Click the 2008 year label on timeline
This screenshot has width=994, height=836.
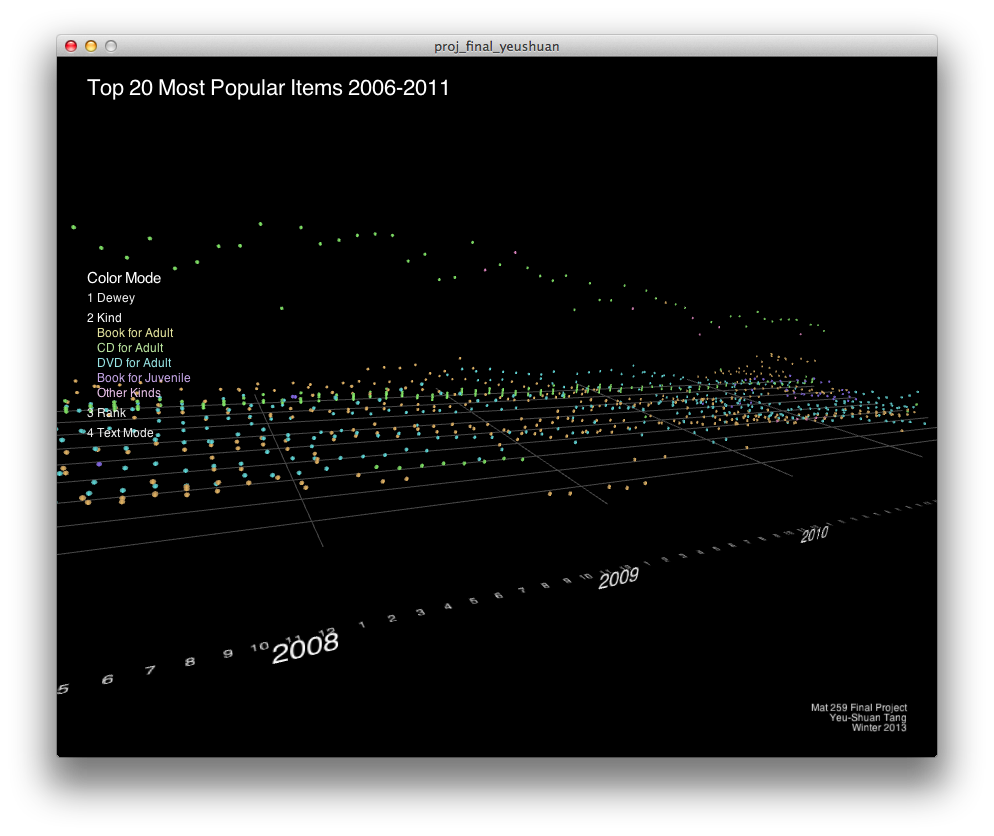(x=305, y=648)
